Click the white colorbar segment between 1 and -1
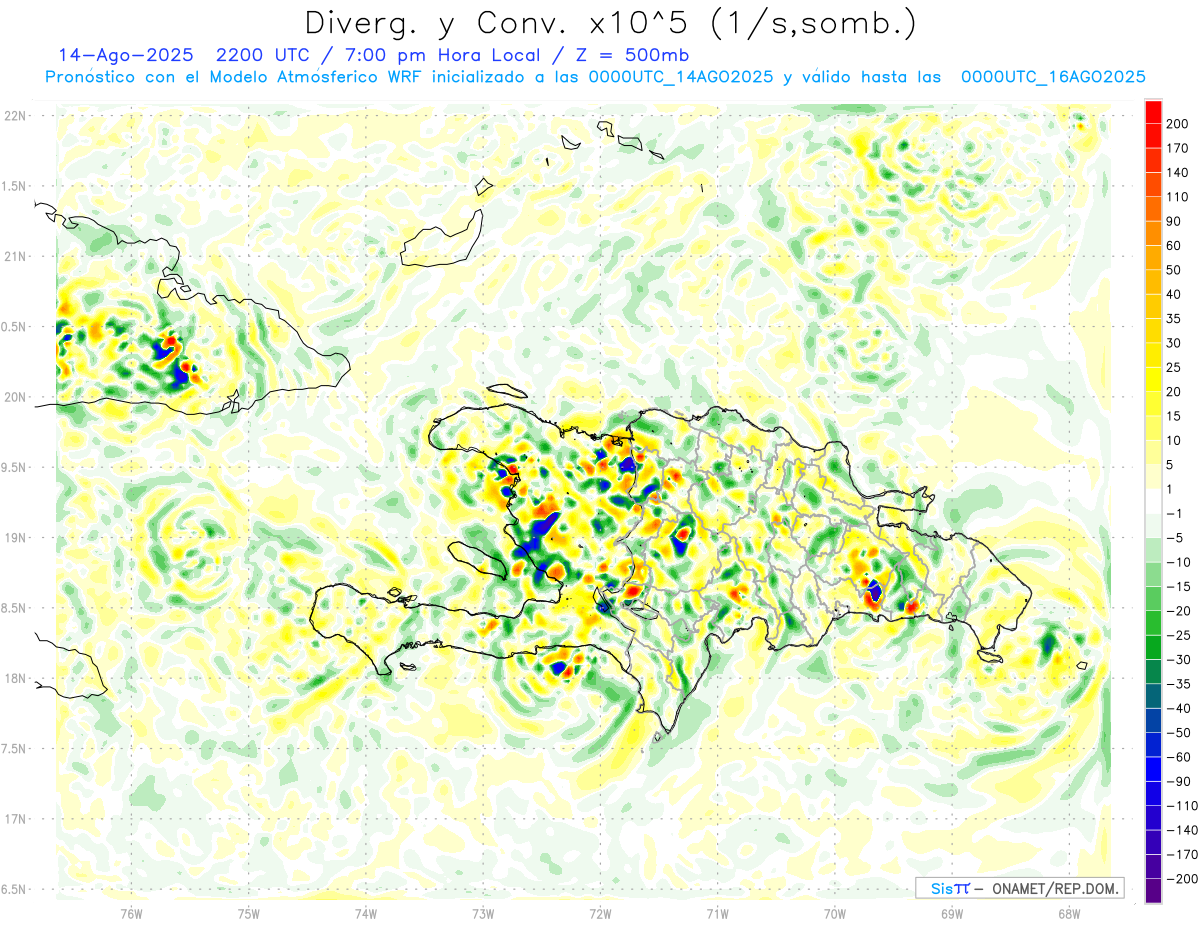 [1153, 501]
